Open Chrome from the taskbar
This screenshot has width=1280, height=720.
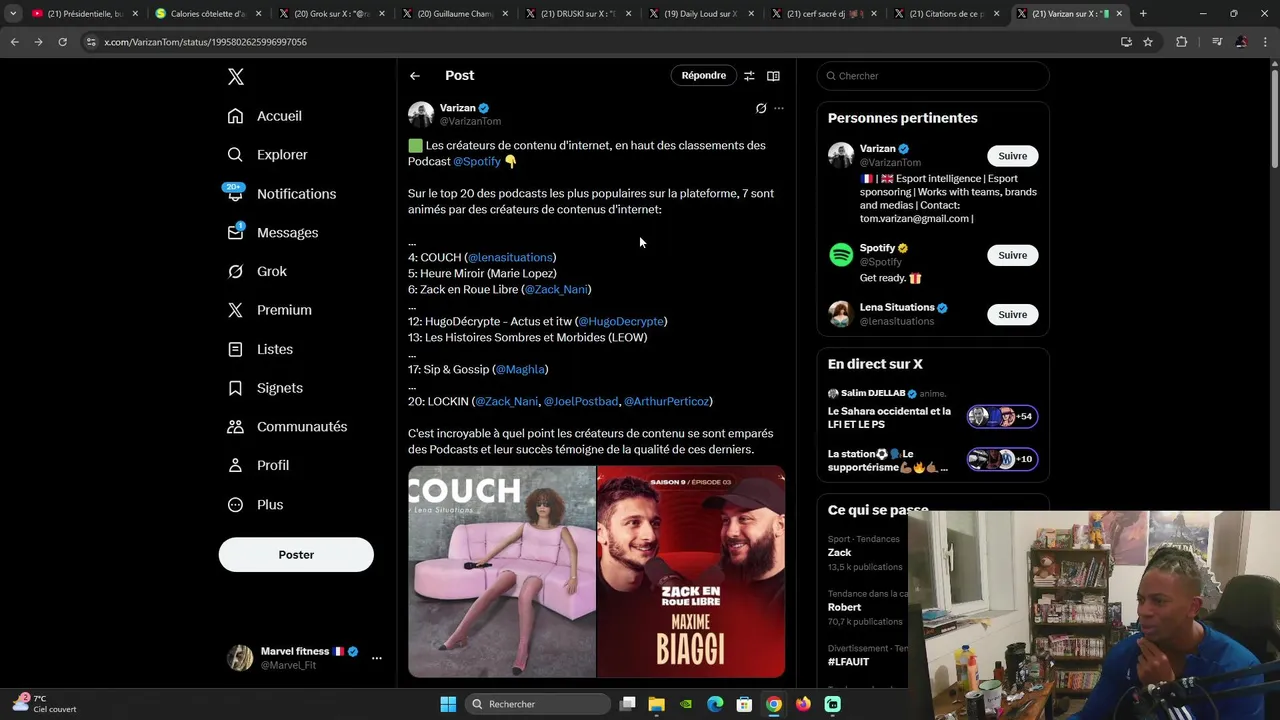[x=774, y=704]
